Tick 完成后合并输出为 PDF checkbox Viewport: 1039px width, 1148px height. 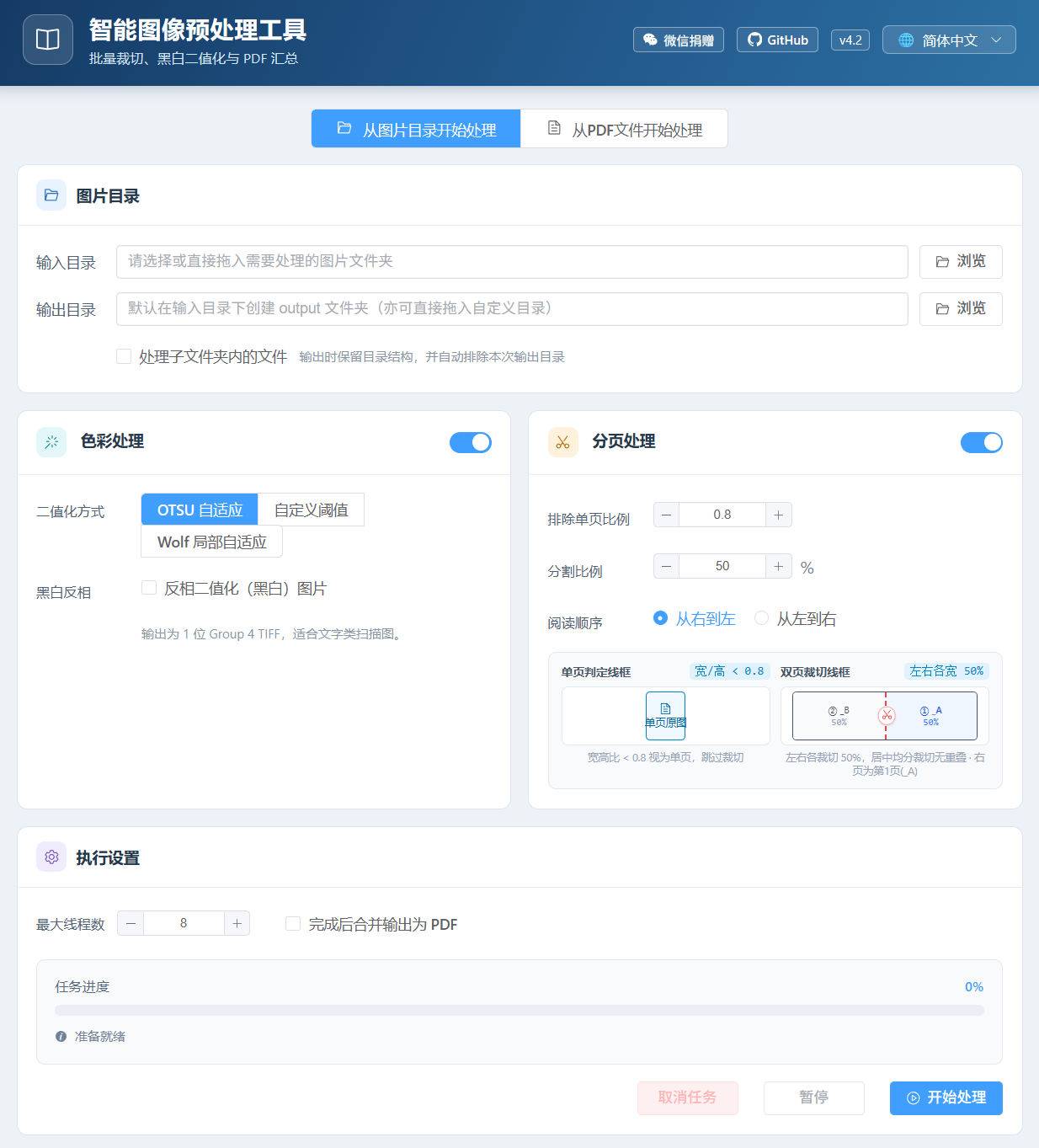click(x=293, y=924)
